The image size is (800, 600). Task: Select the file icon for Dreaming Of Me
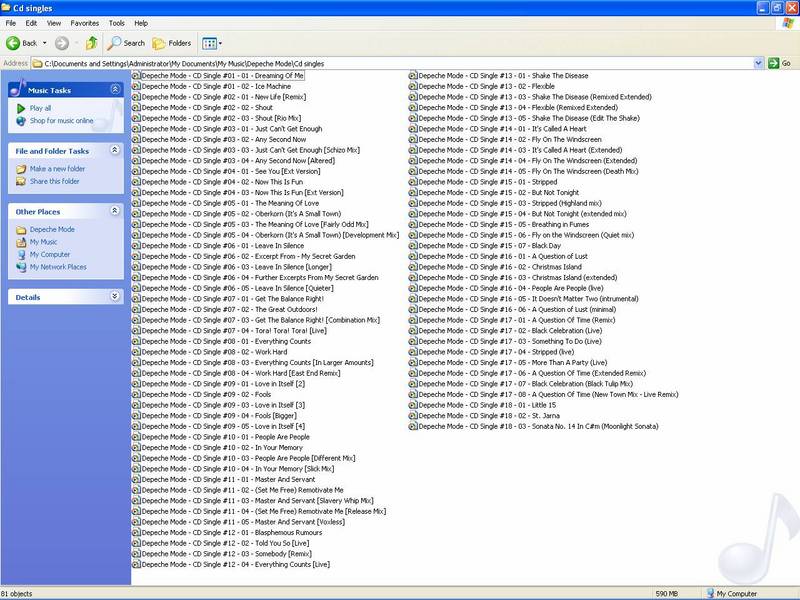(x=136, y=76)
